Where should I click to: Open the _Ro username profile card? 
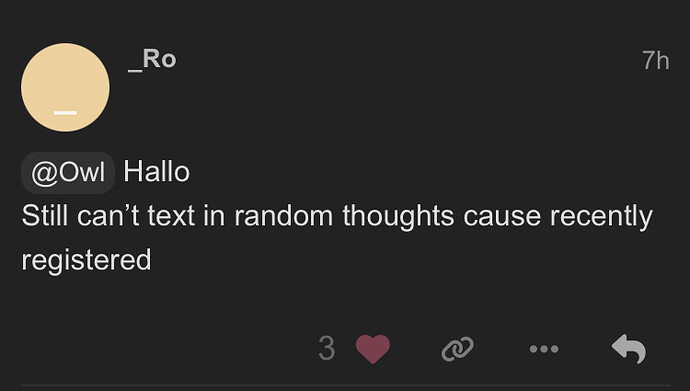152,59
